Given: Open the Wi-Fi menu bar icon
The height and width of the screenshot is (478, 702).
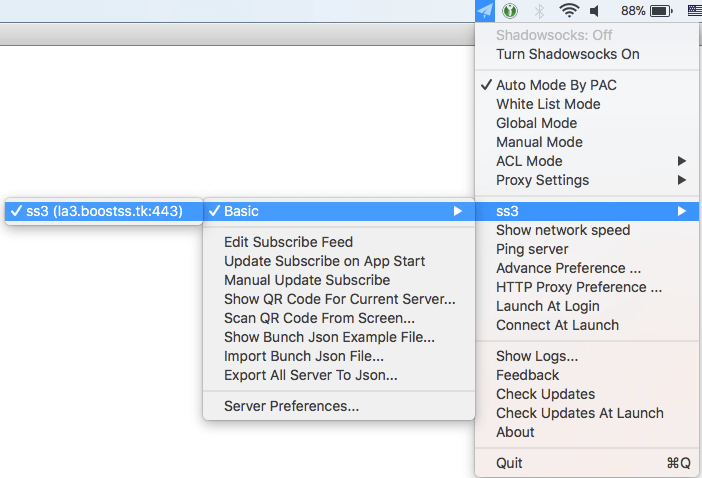Looking at the screenshot, I should point(569,11).
